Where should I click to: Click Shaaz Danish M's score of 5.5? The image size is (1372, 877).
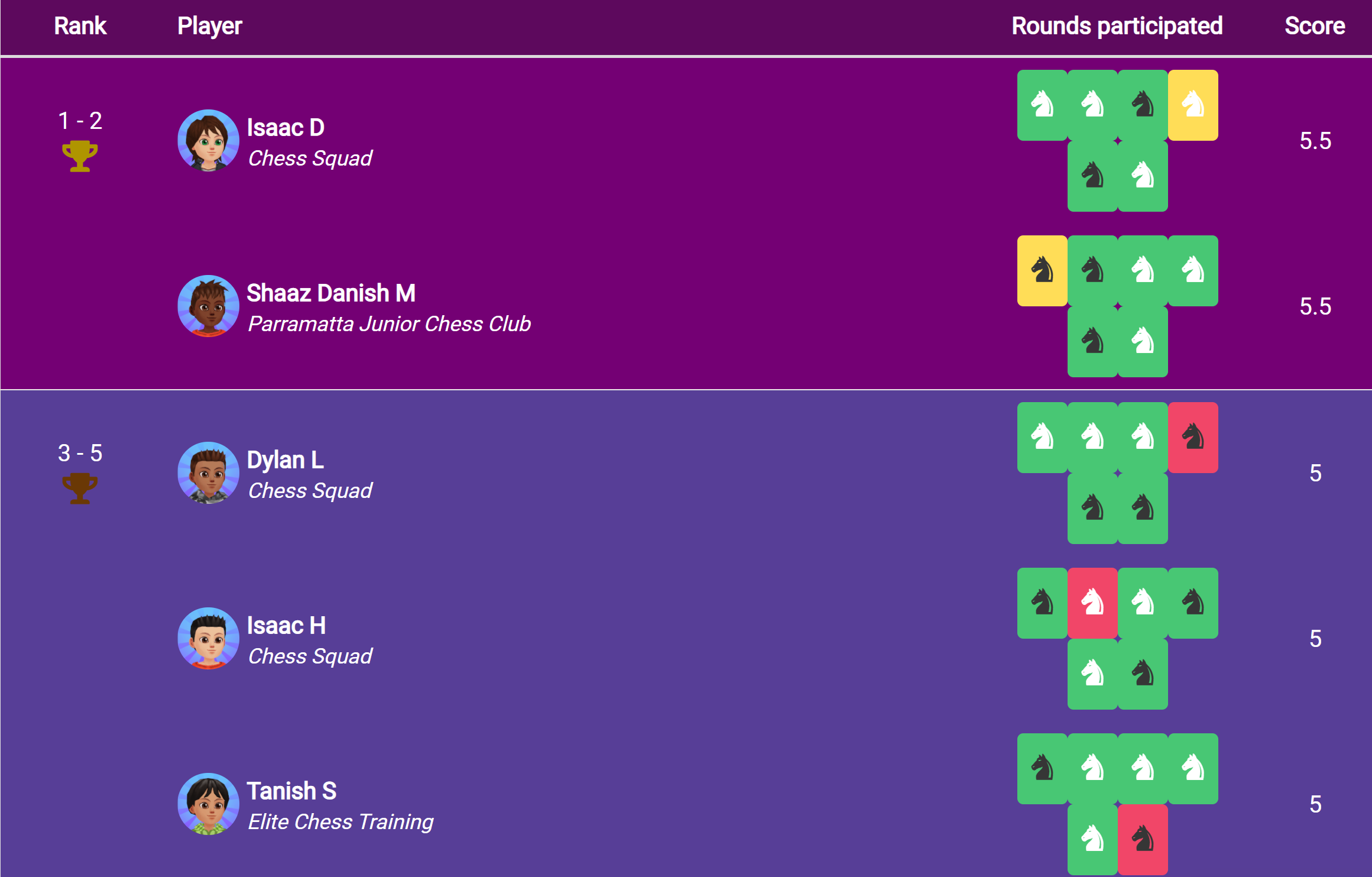pyautogui.click(x=1315, y=306)
